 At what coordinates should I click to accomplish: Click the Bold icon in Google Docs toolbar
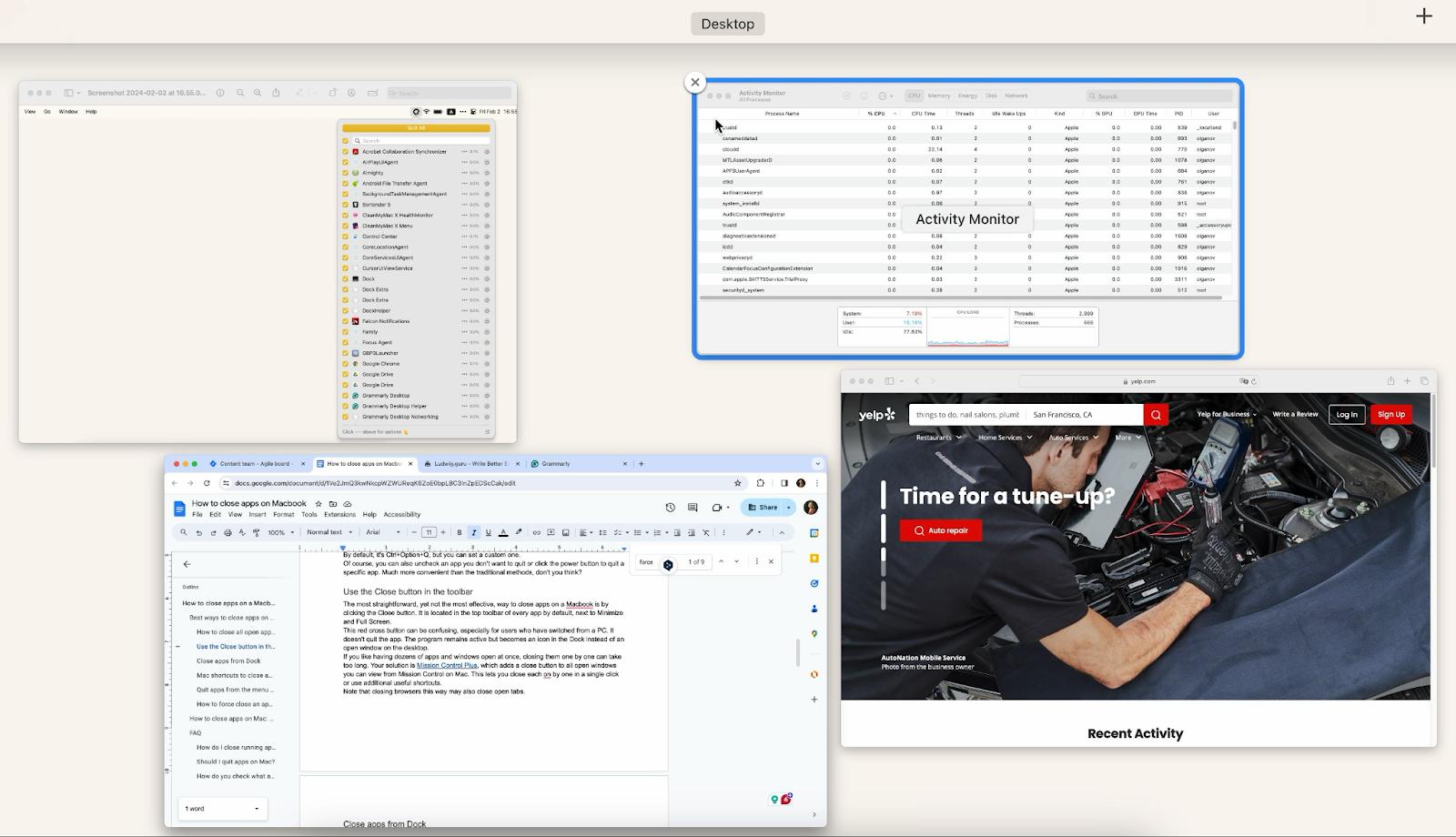tap(460, 532)
